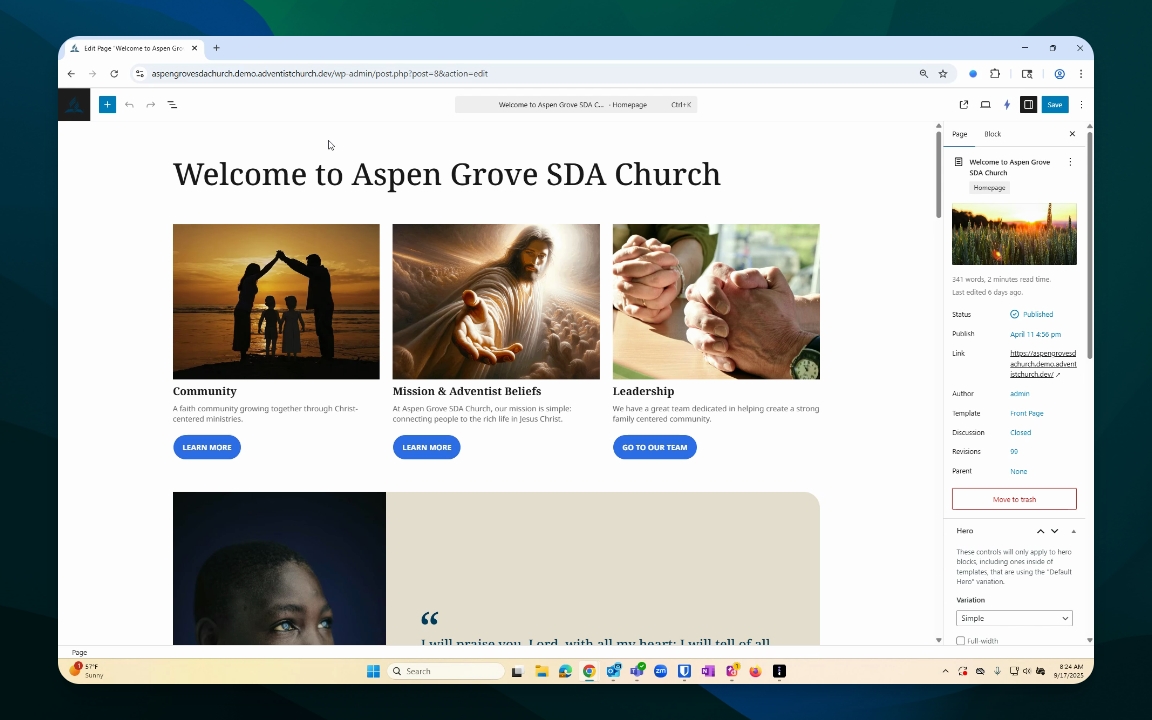
Task: Click the lightning bolt plugin icon
Action: point(1007,104)
